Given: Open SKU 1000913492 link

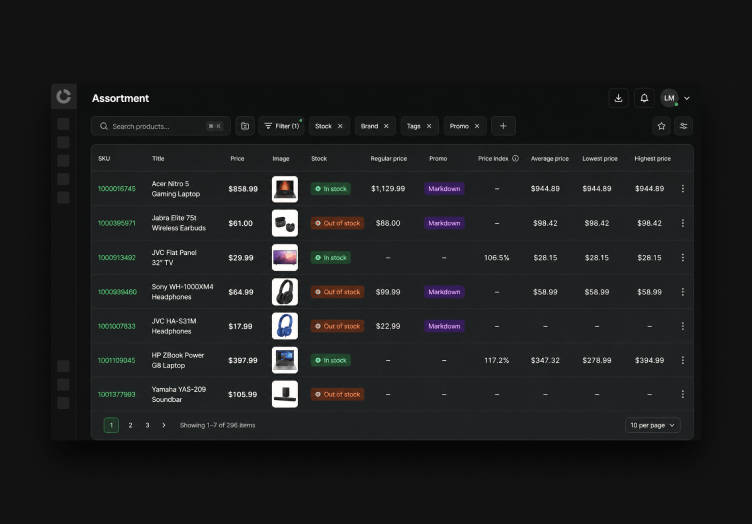Looking at the screenshot, I should point(117,258).
